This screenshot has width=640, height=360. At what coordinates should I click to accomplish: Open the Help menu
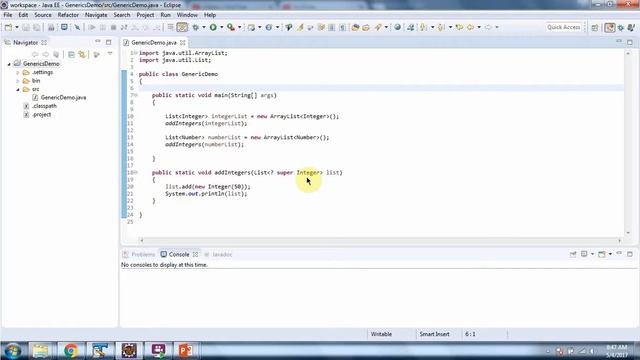(210, 15)
